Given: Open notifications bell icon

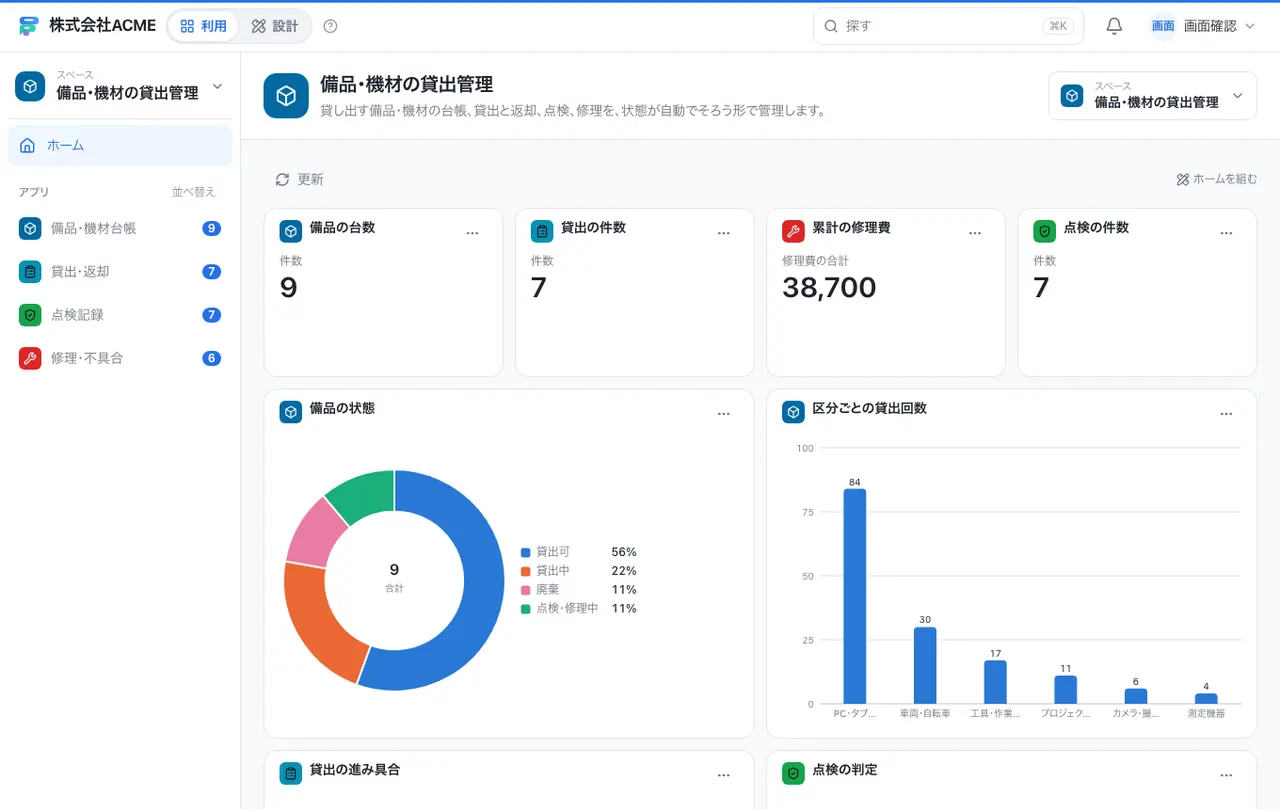Looking at the screenshot, I should pos(1114,26).
